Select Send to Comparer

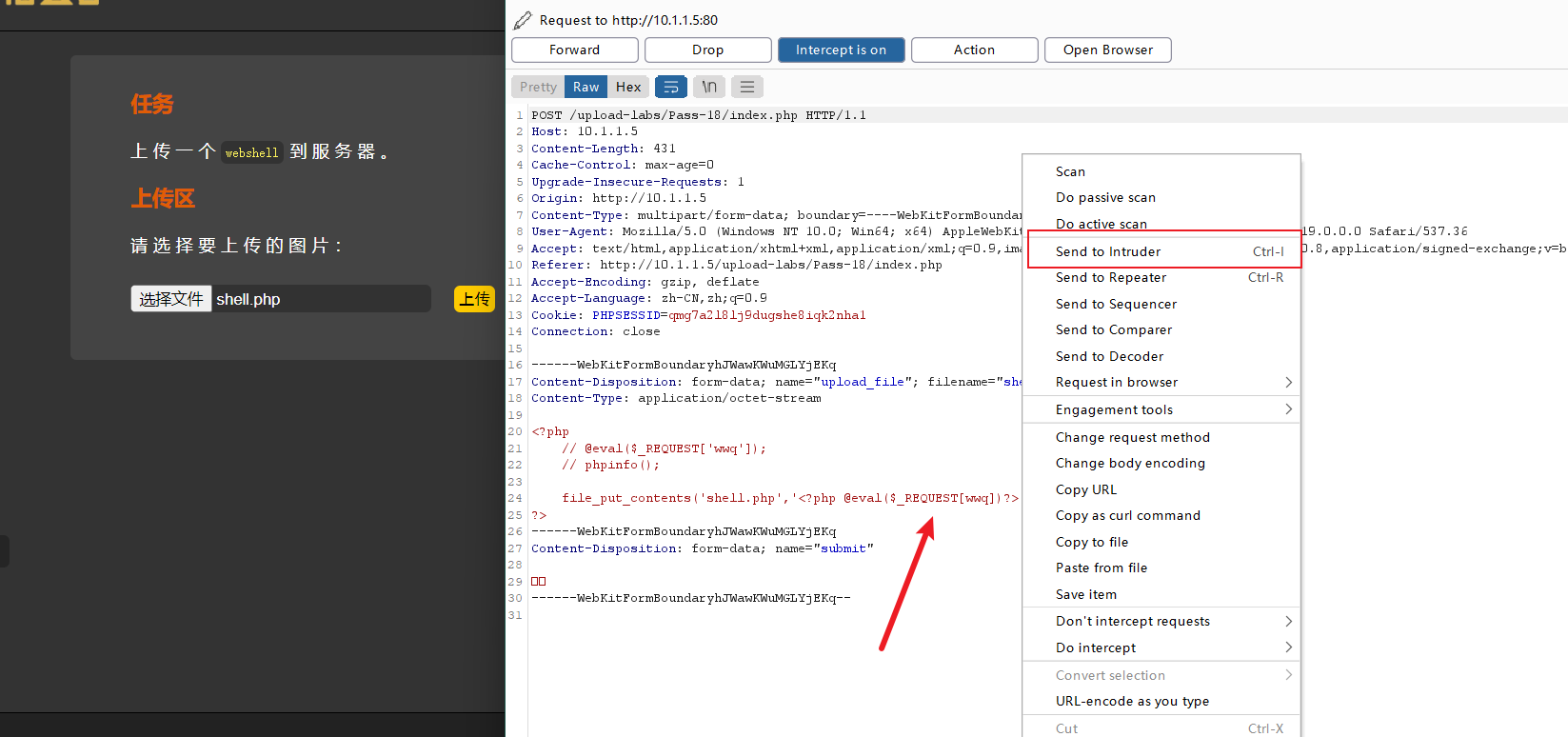pyautogui.click(x=1161, y=329)
